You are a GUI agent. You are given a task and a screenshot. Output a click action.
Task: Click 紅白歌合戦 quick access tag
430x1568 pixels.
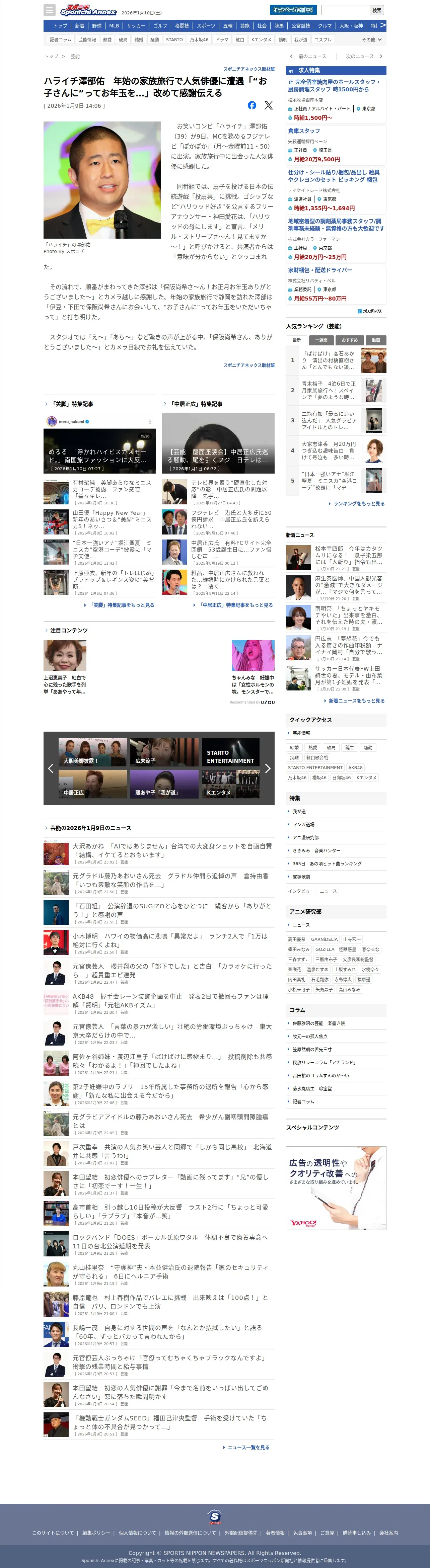(317, 758)
